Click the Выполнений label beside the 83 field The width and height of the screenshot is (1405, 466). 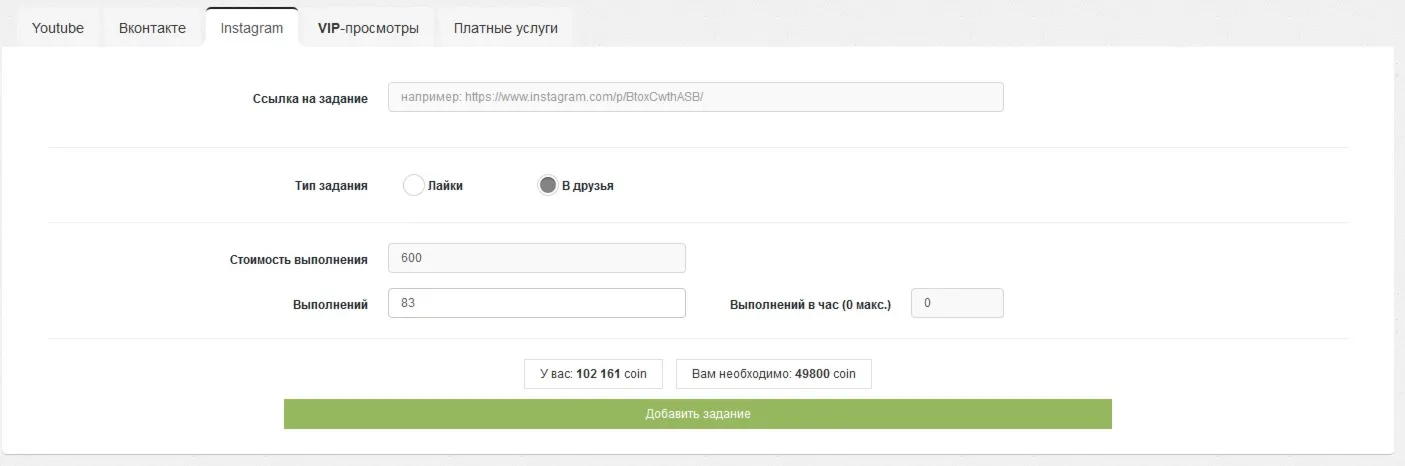click(330, 304)
